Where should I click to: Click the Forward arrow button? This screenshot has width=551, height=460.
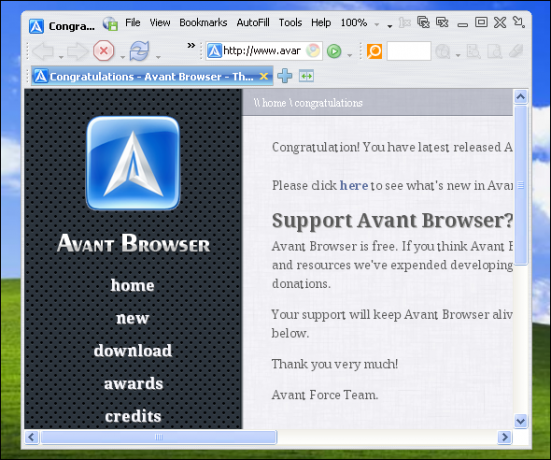point(77,51)
